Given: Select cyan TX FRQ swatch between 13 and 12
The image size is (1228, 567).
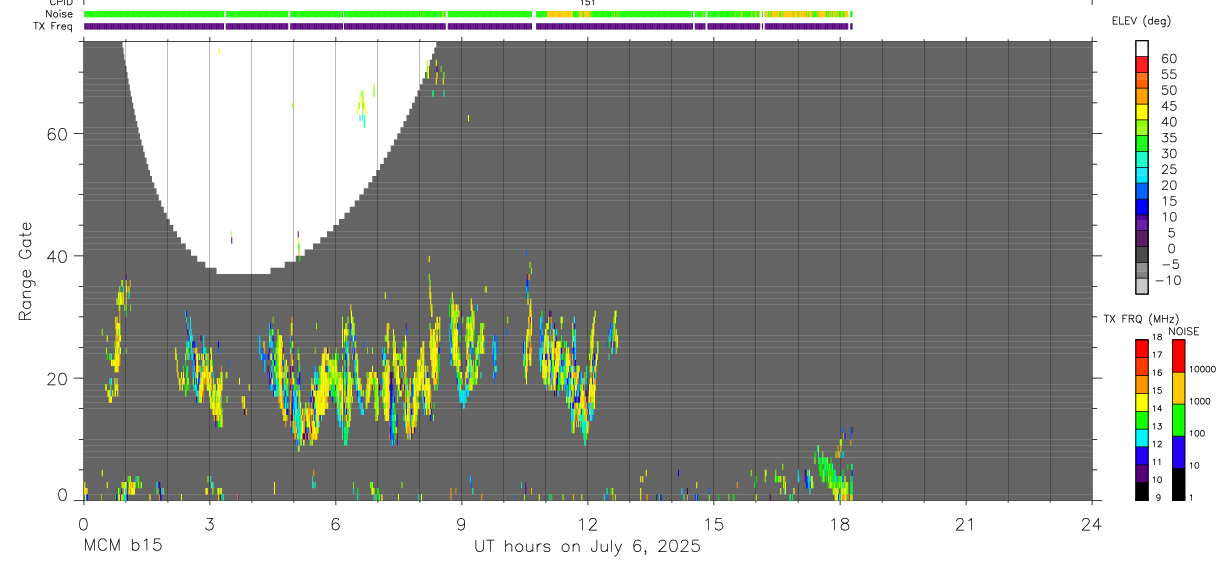Looking at the screenshot, I should coord(1141,437).
